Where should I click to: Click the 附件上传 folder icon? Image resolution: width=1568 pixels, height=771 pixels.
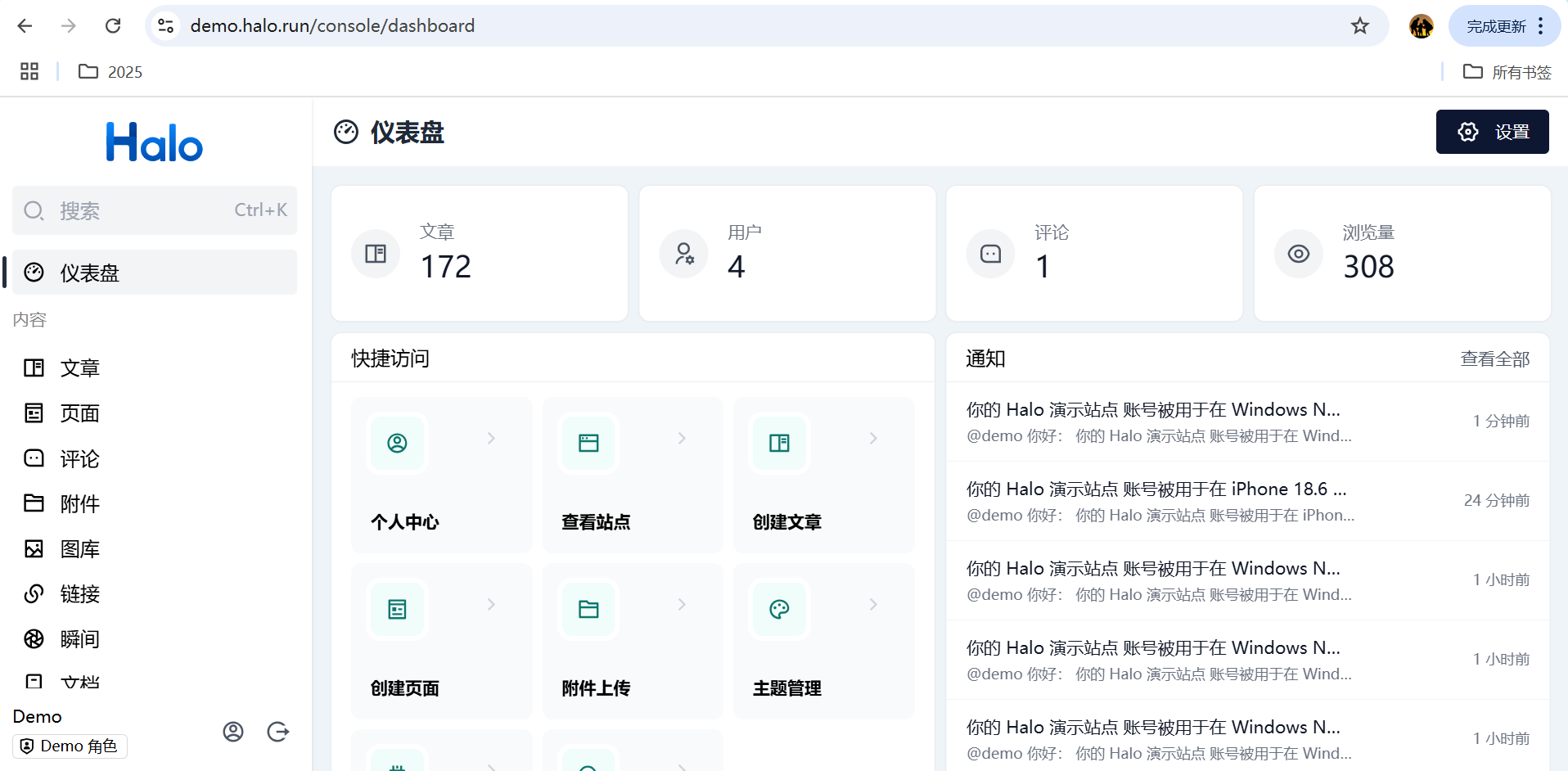588,610
